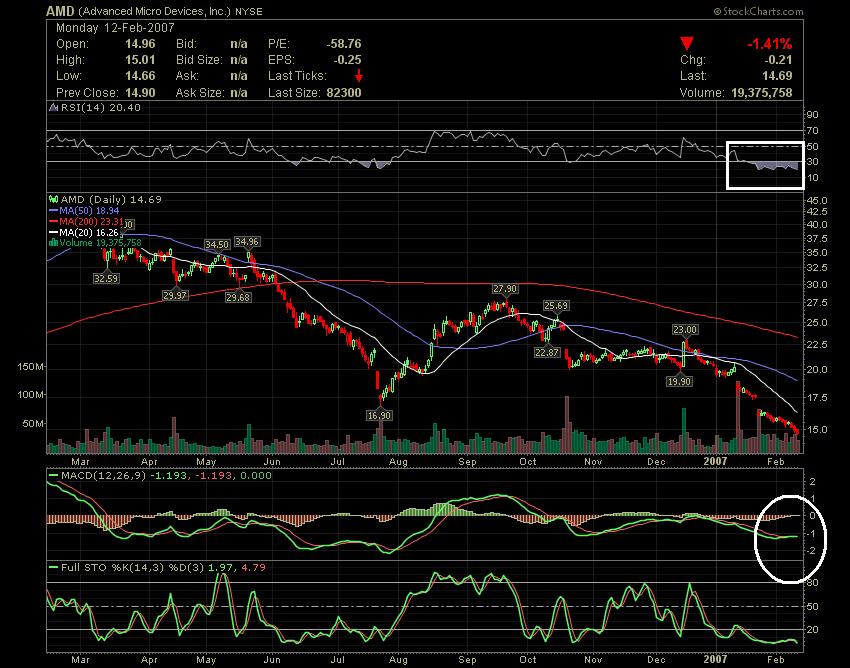Click the red Last Ticks down arrow
This screenshot has height=668, width=850.
click(x=358, y=76)
